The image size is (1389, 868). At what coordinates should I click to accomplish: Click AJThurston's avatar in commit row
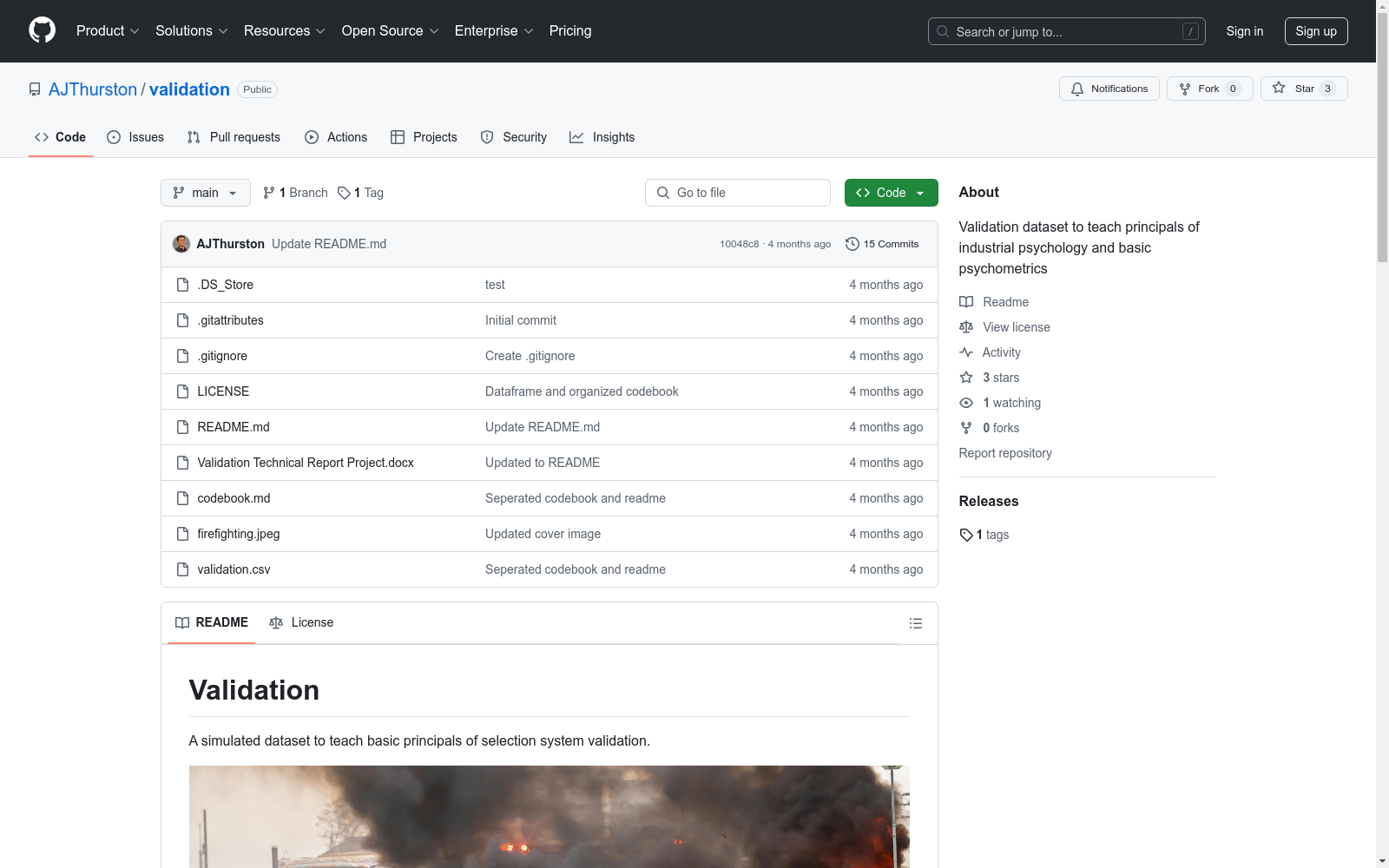[181, 244]
